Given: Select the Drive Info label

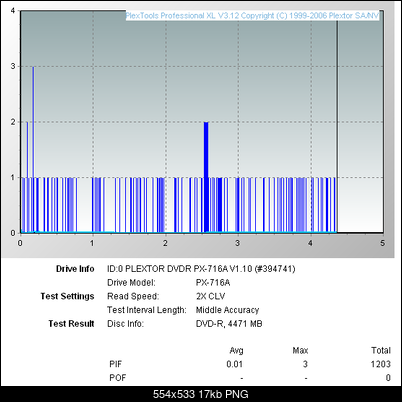Looking at the screenshot, I should pos(75,269).
